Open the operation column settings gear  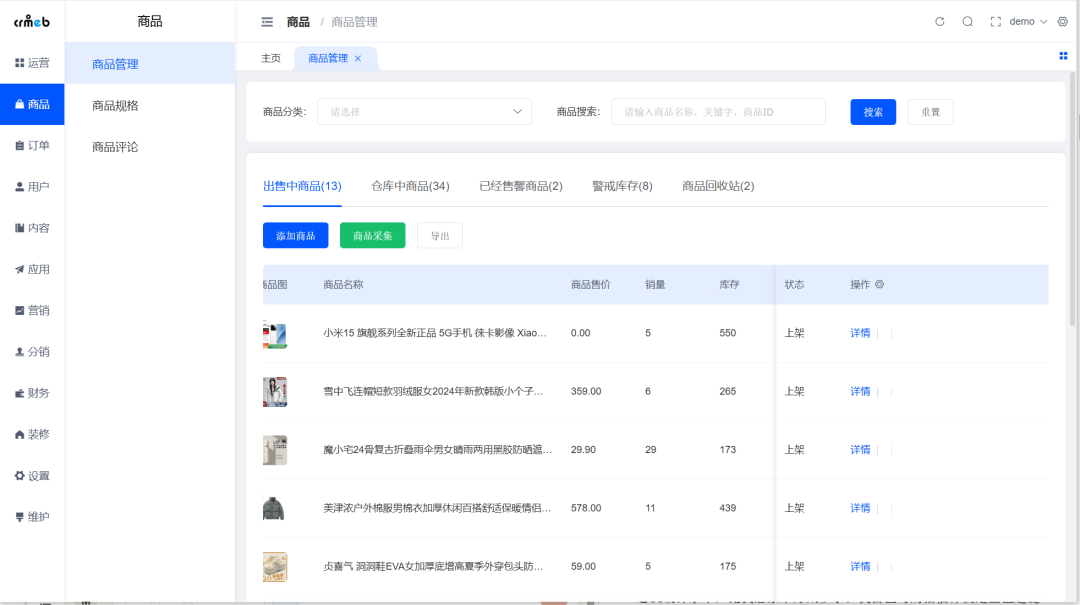[x=878, y=284]
